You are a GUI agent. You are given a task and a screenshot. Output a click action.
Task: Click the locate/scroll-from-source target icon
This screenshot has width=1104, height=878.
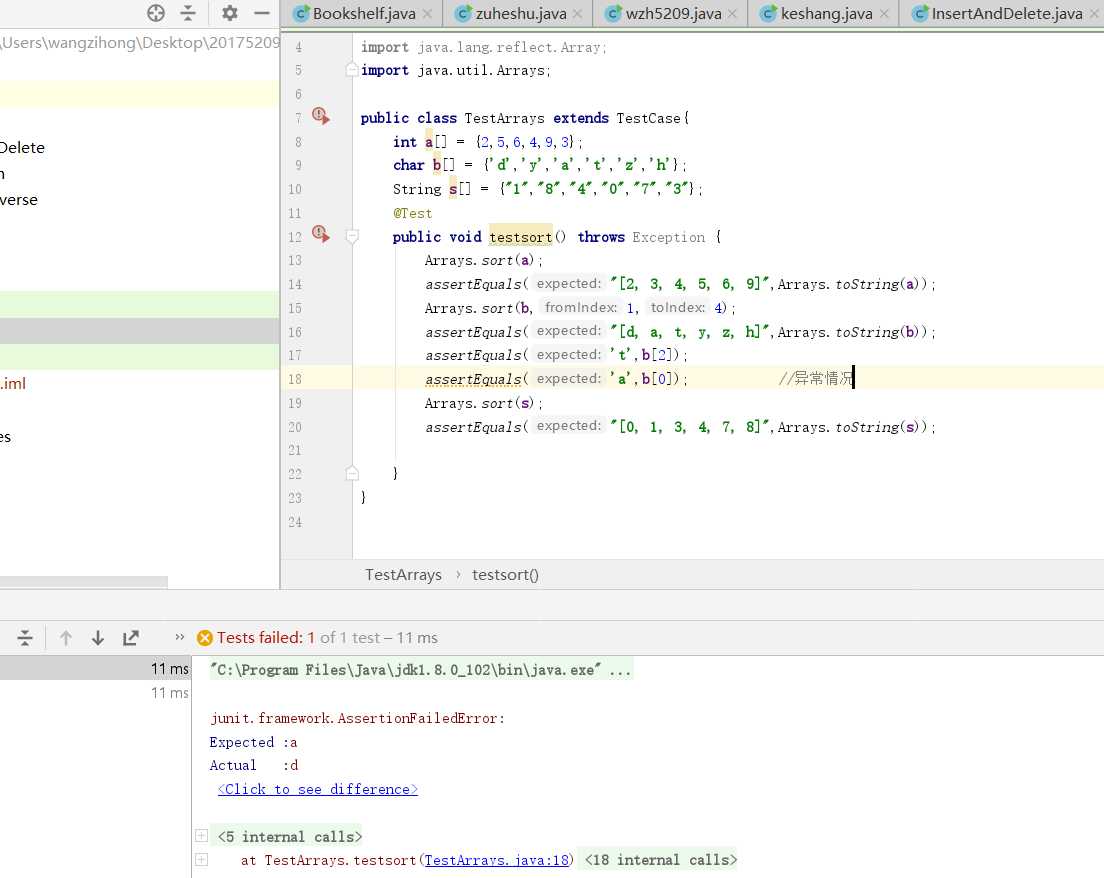point(155,13)
